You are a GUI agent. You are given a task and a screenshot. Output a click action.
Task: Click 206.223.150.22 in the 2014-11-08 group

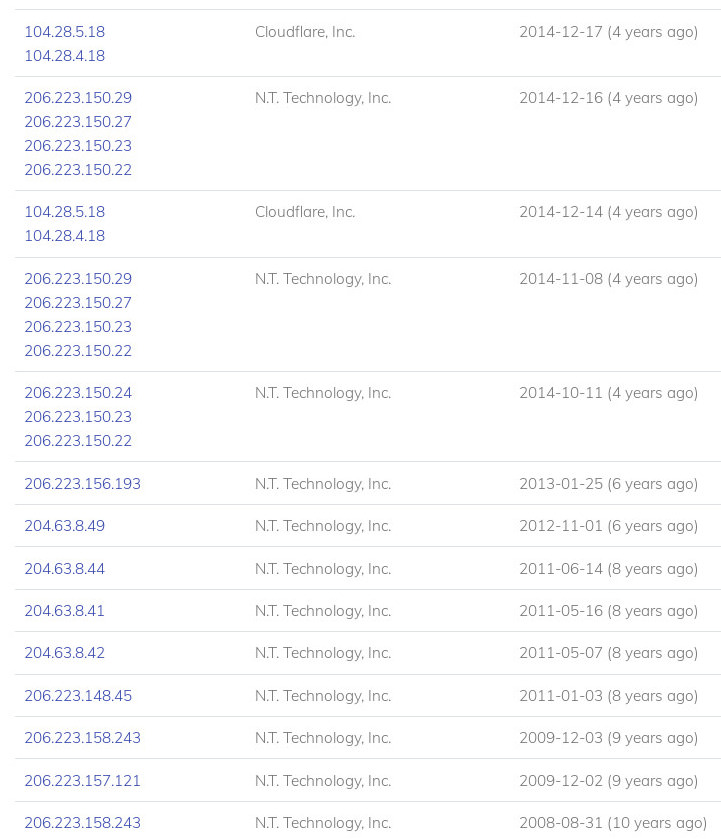[78, 351]
